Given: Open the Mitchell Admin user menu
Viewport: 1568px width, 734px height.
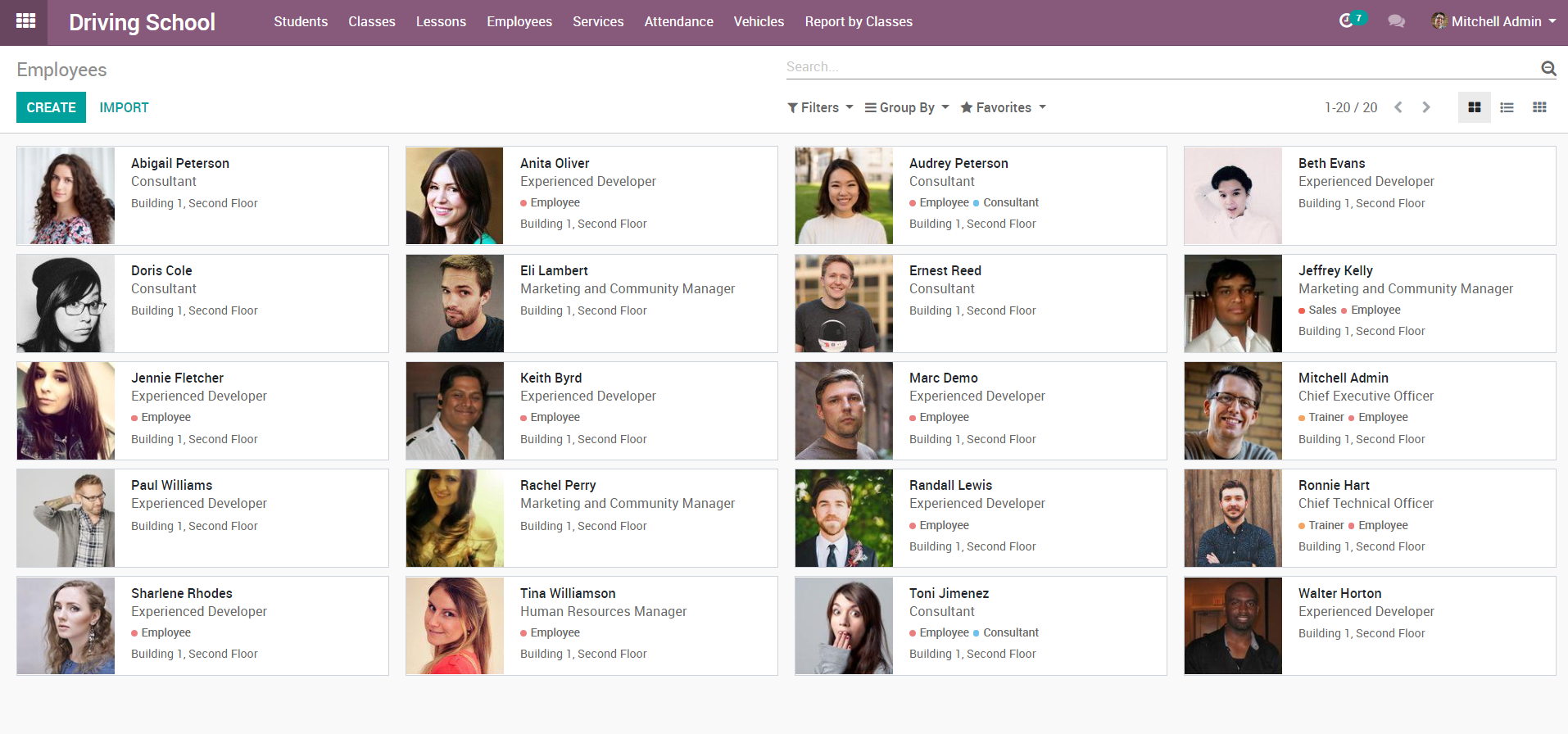Looking at the screenshot, I should point(1494,21).
